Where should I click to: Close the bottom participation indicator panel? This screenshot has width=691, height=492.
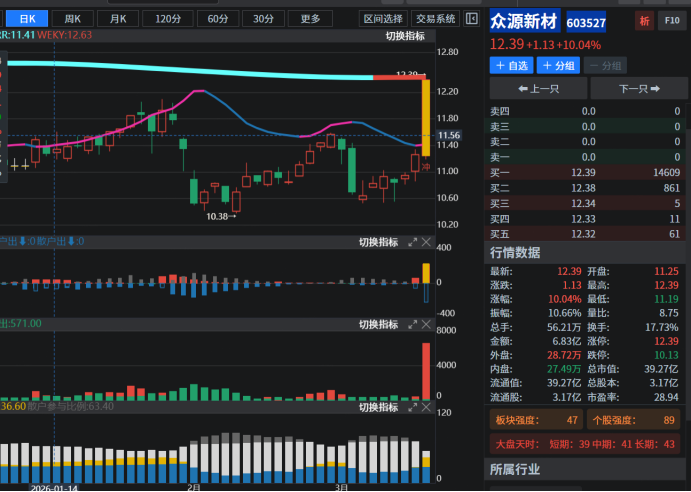click(x=426, y=406)
